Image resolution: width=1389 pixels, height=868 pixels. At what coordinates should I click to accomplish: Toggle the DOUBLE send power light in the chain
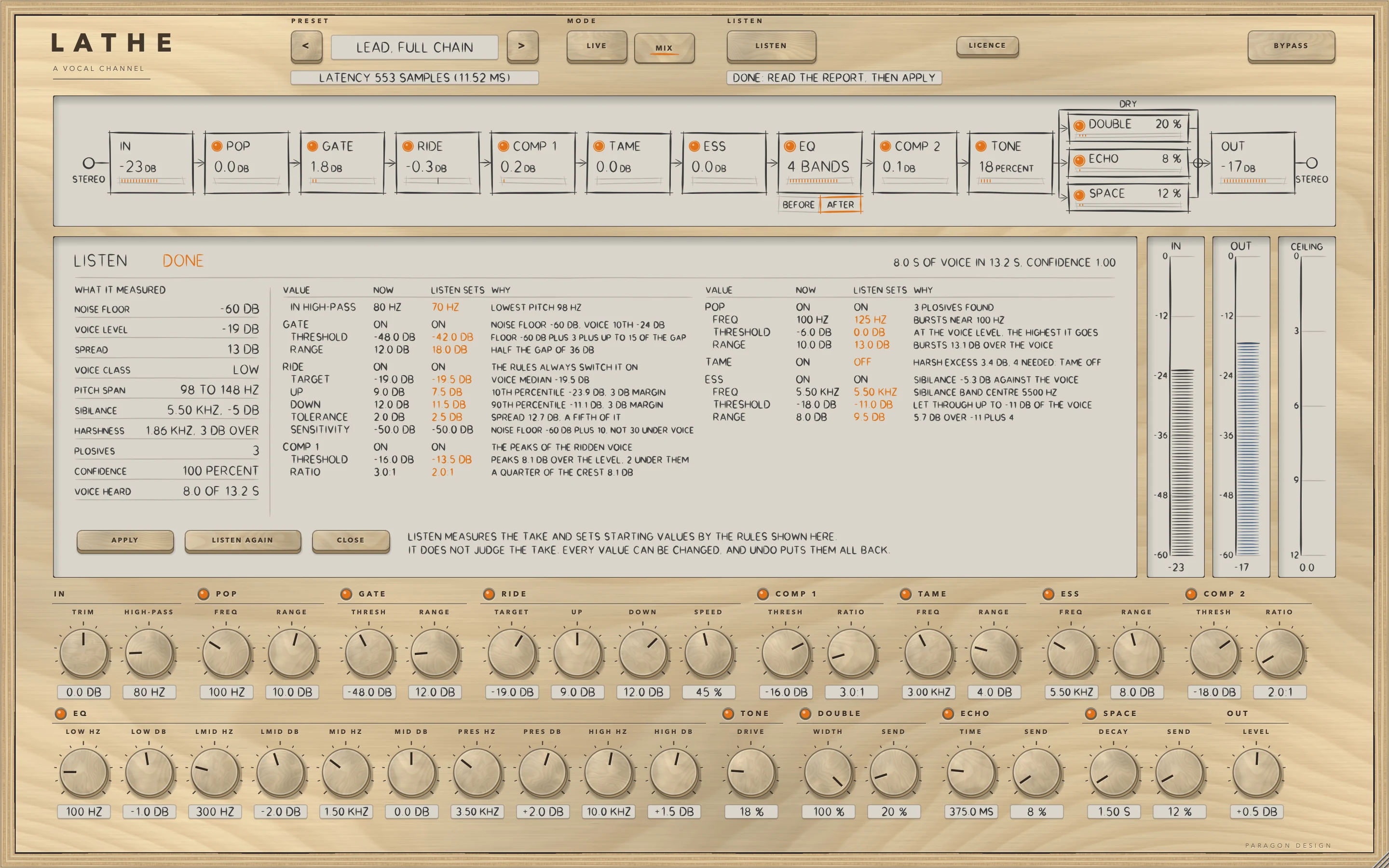[x=1079, y=125]
